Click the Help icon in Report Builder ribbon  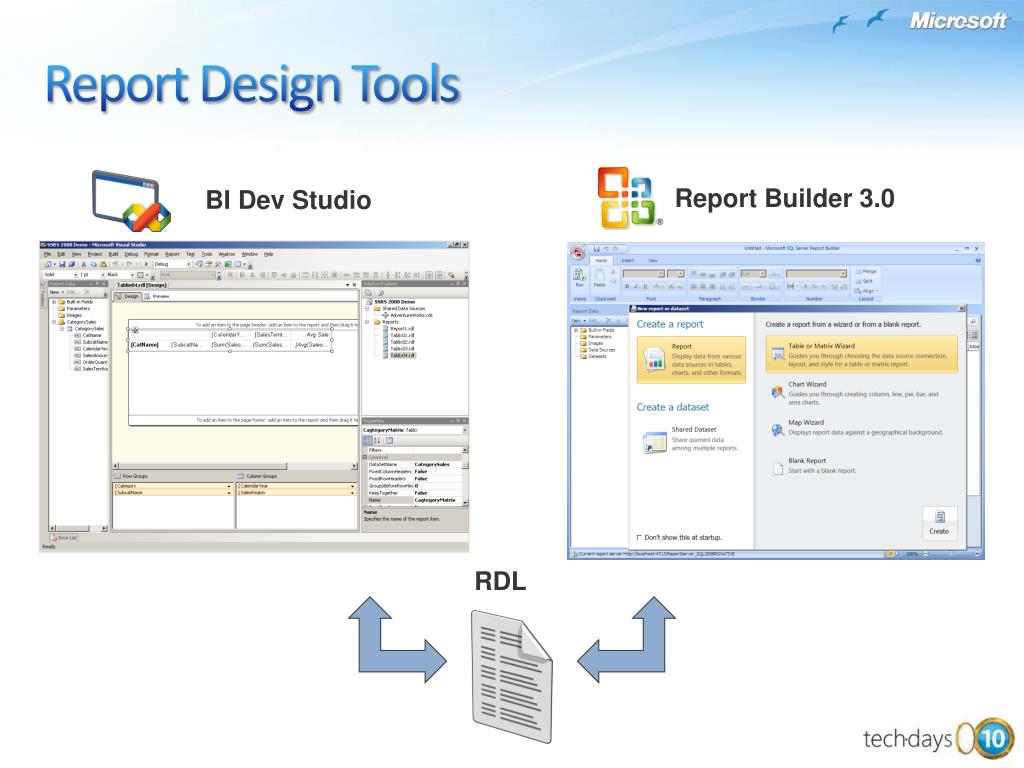tap(978, 260)
